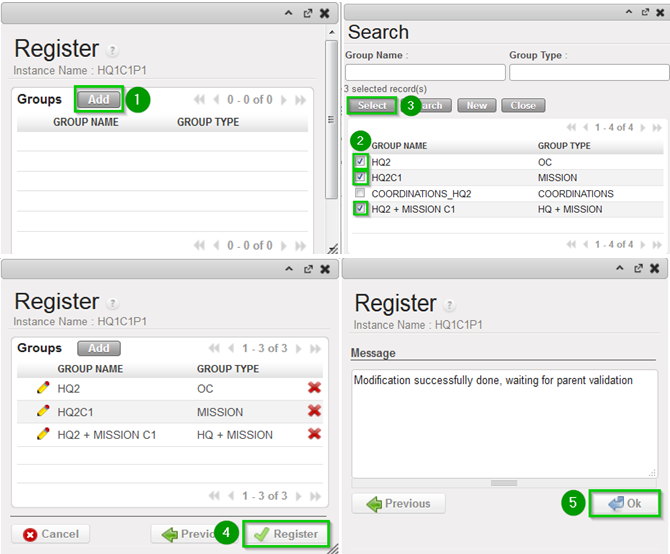
Task: Open help icon beside top-left Register title
Action: click(x=112, y=51)
